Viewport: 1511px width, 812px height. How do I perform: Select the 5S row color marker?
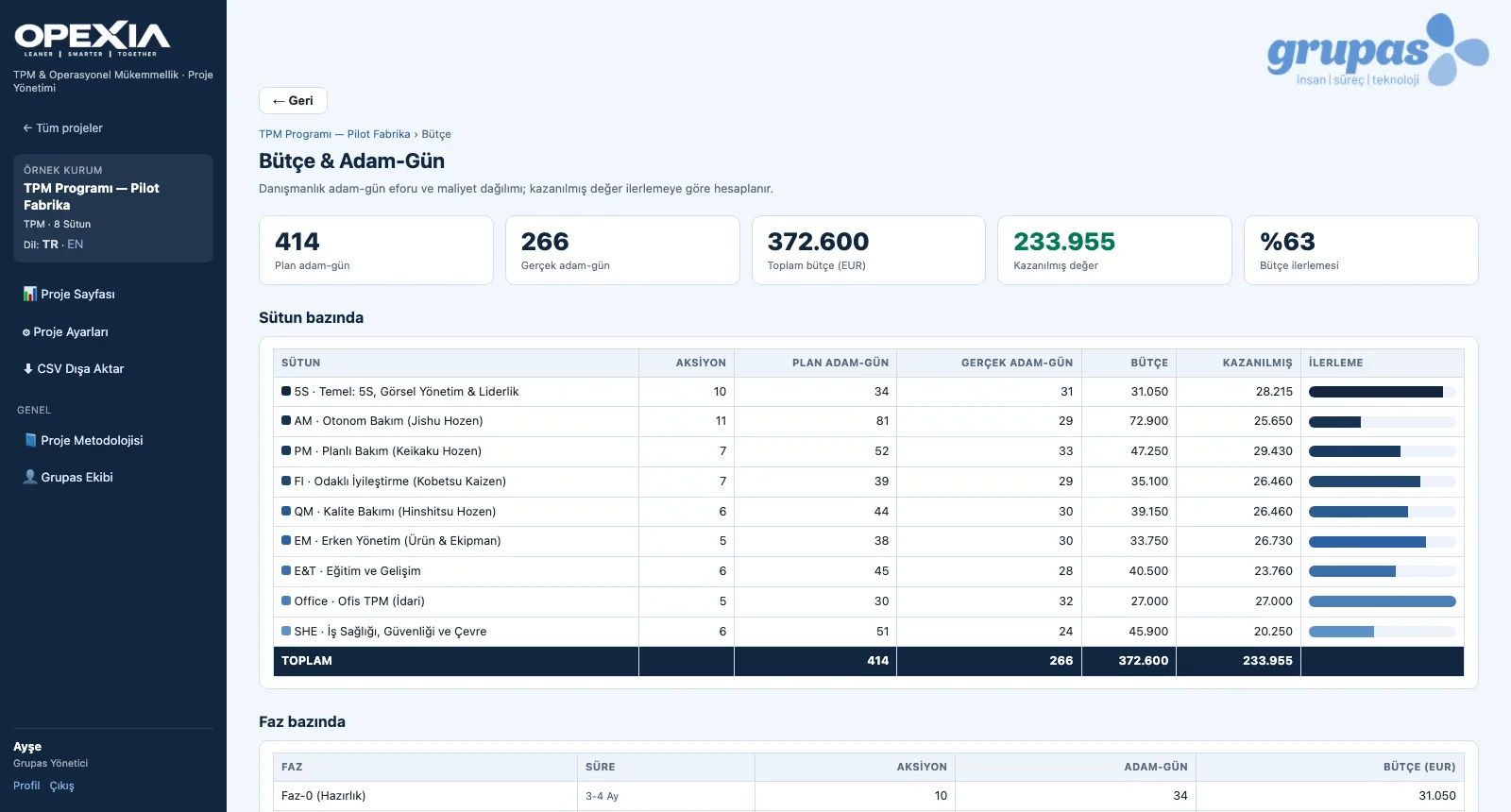click(x=286, y=391)
